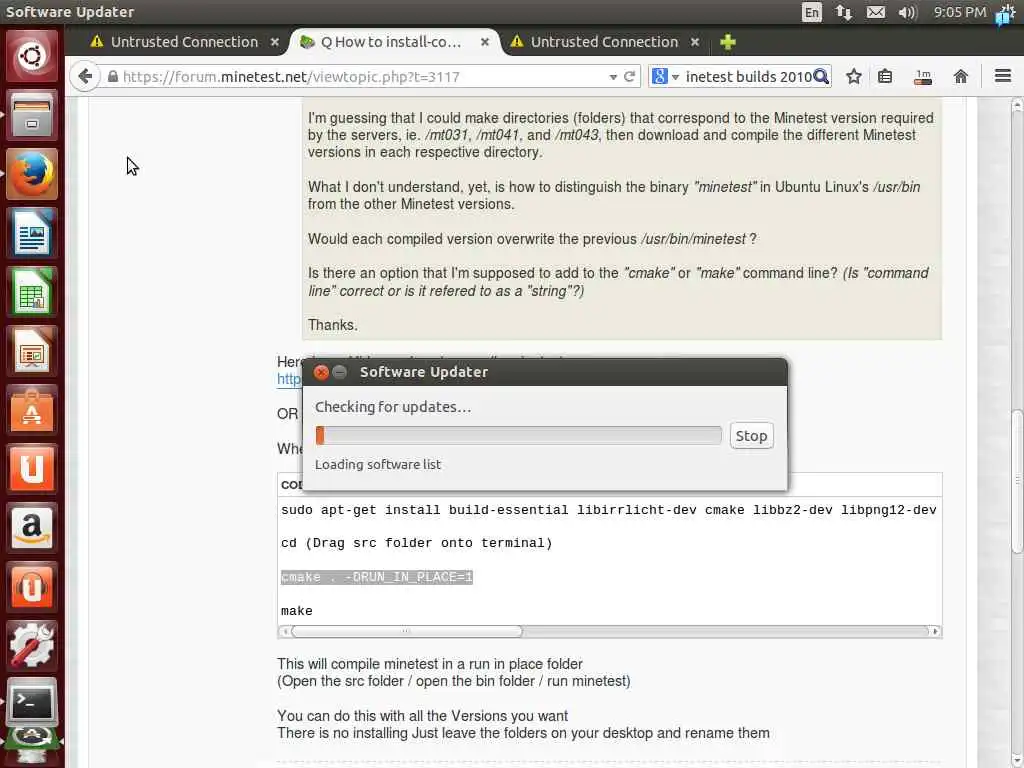Go to Firefox home page

[960, 76]
